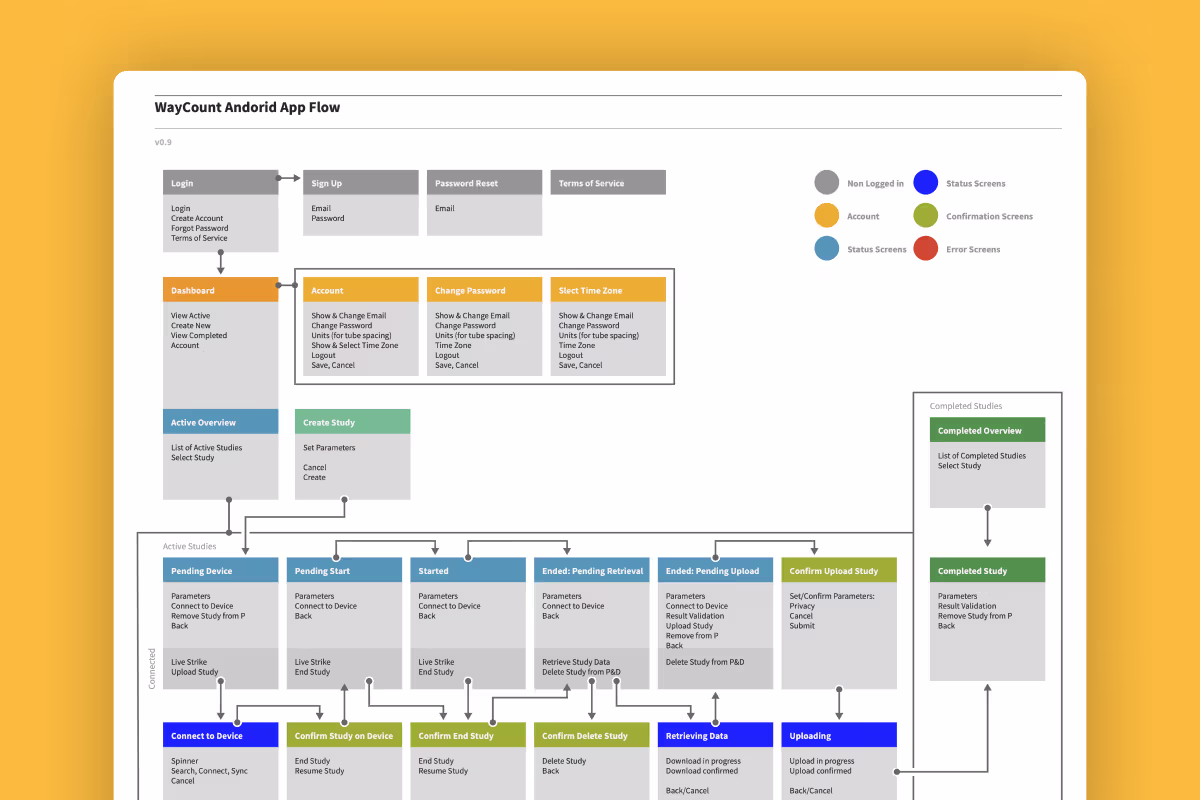The width and height of the screenshot is (1200, 800).
Task: Select the Password Reset header box
Action: (x=485, y=182)
